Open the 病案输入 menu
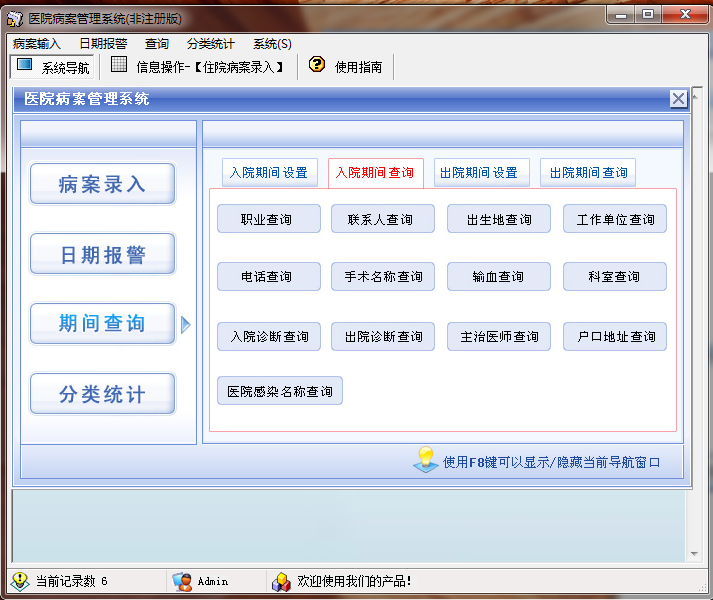 click(36, 44)
